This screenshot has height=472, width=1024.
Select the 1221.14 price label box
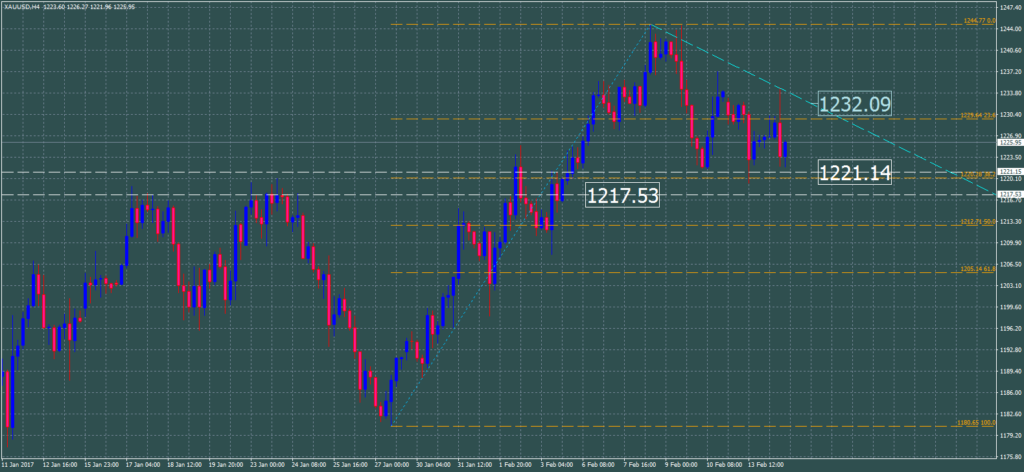(x=853, y=174)
